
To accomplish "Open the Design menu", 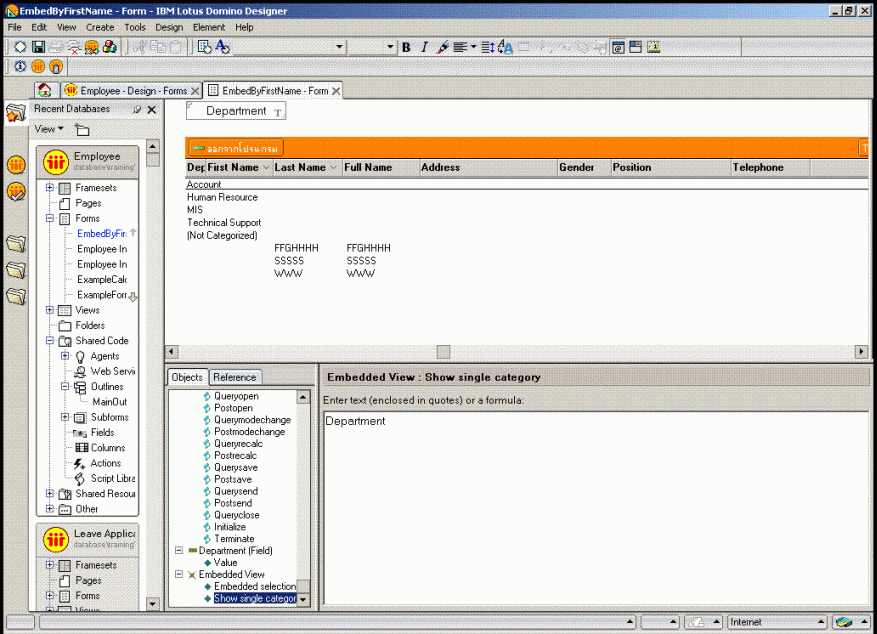I will [169, 27].
